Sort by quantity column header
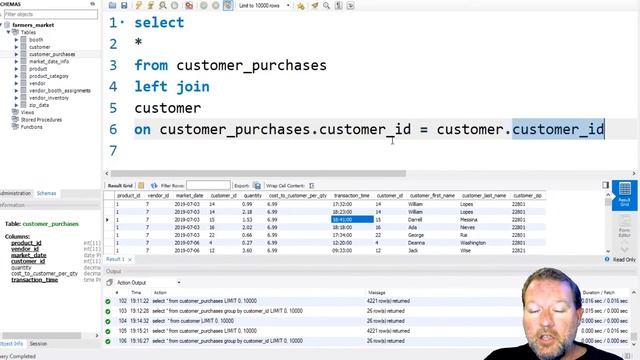The width and height of the screenshot is (640, 360). click(x=252, y=196)
